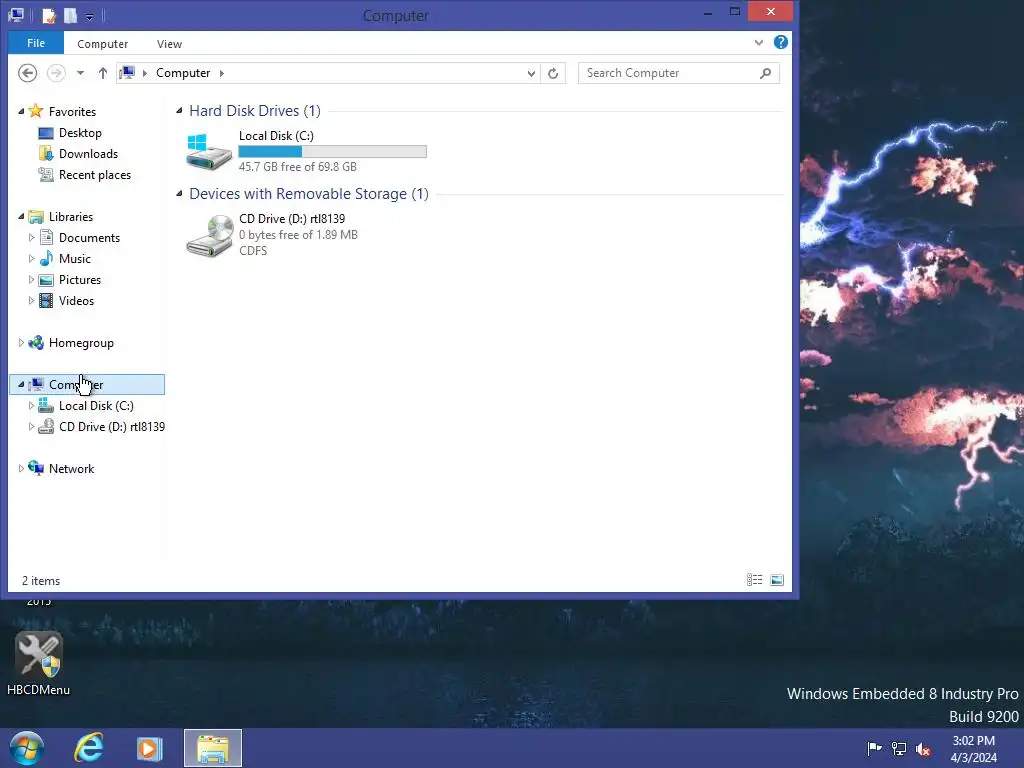Expand CD Drive (D:) rtl8139 in tree

click(31, 426)
